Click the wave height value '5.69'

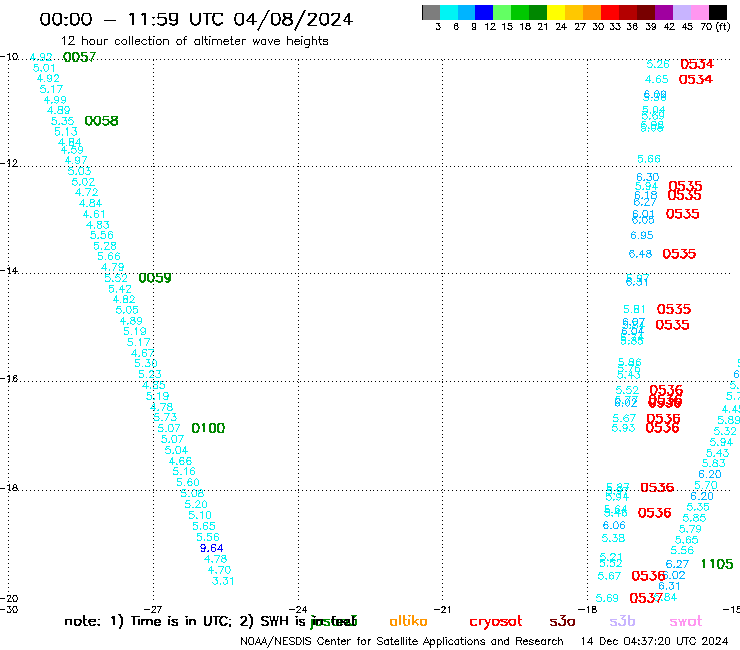pos(607,598)
